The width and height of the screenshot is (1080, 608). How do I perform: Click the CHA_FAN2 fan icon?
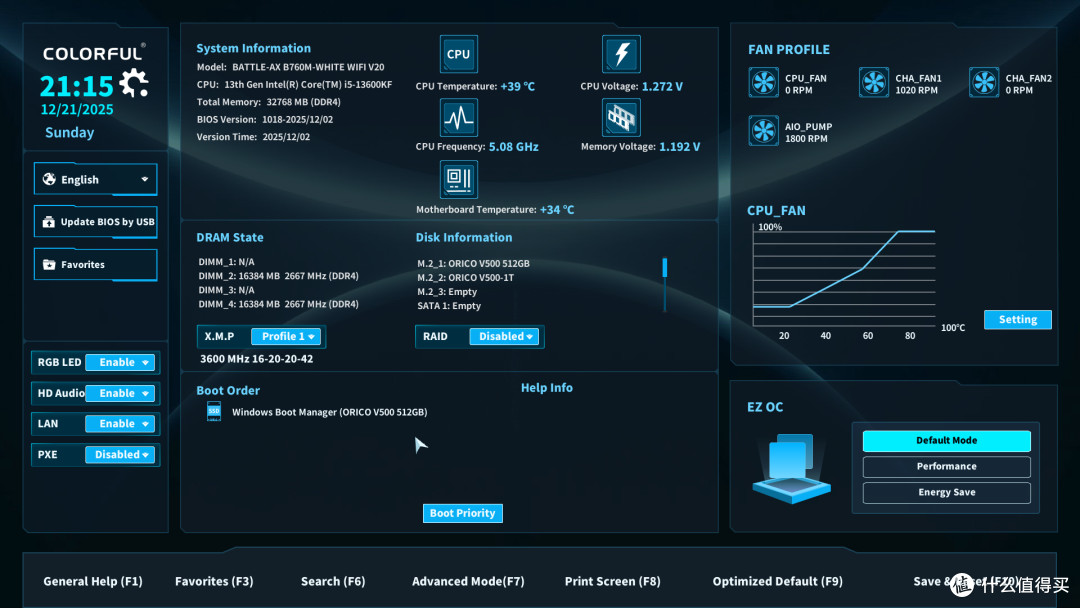[984, 83]
